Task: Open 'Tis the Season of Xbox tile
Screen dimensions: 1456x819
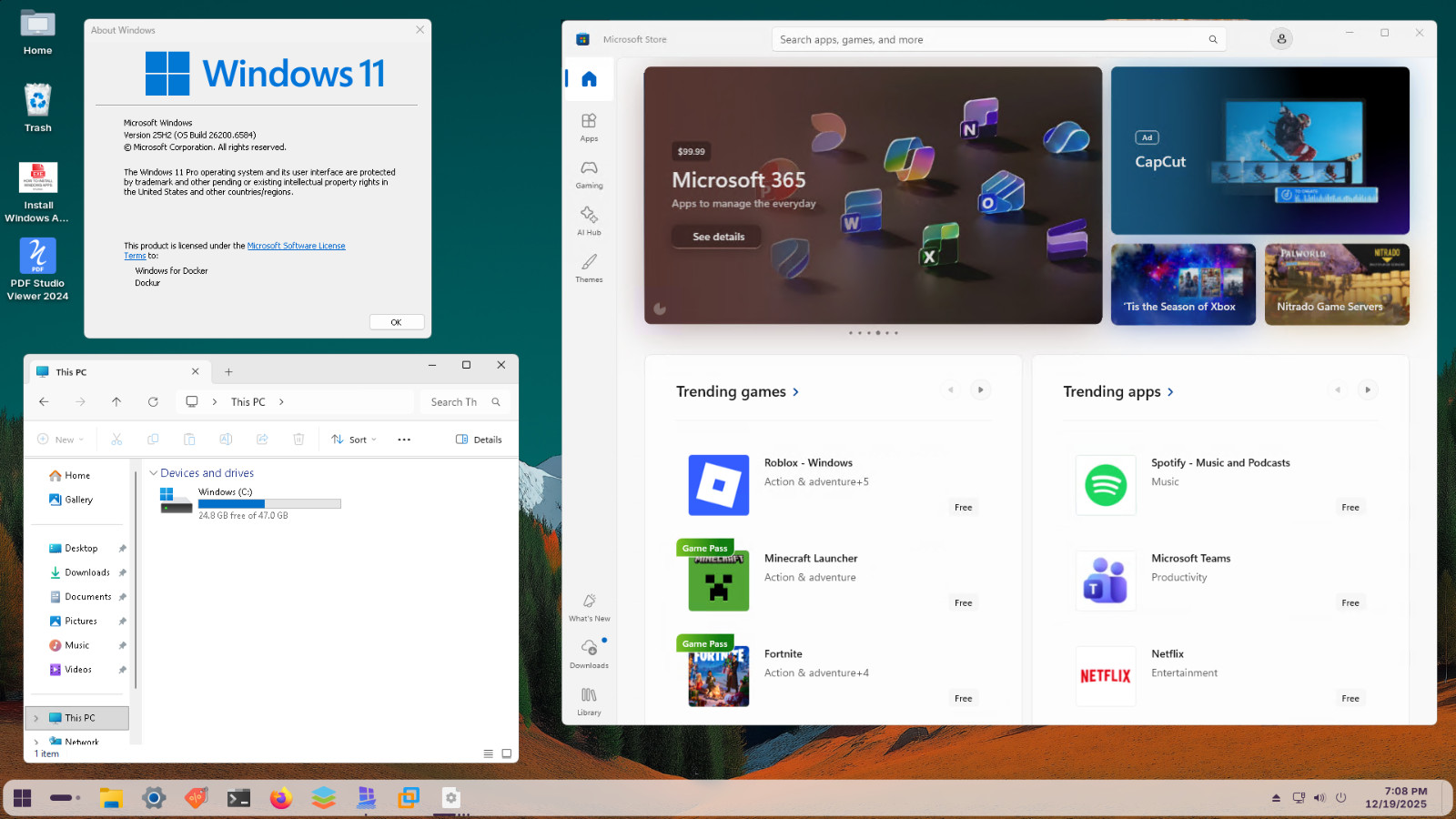Action: coord(1183,284)
